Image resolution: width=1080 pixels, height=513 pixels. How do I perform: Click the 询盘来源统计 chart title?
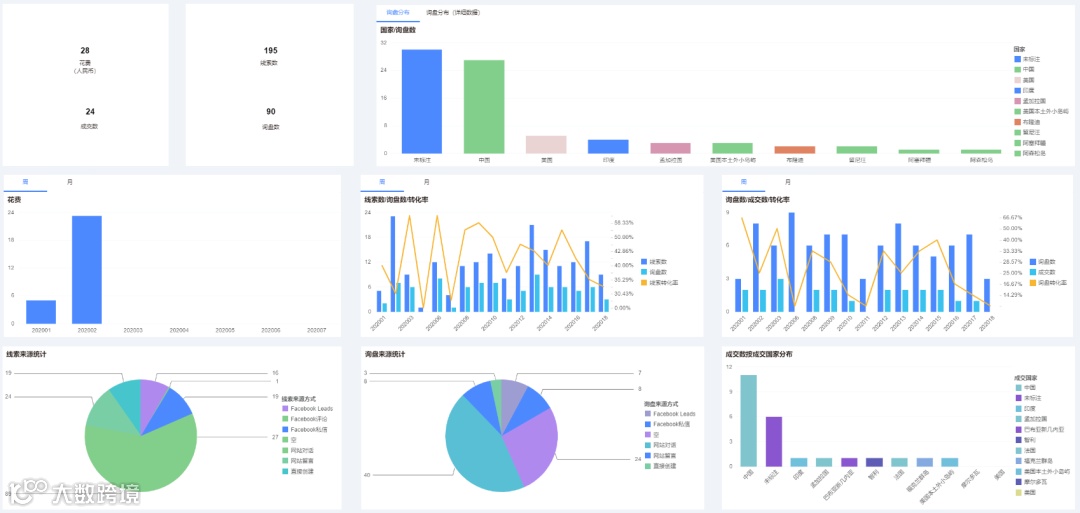click(385, 355)
